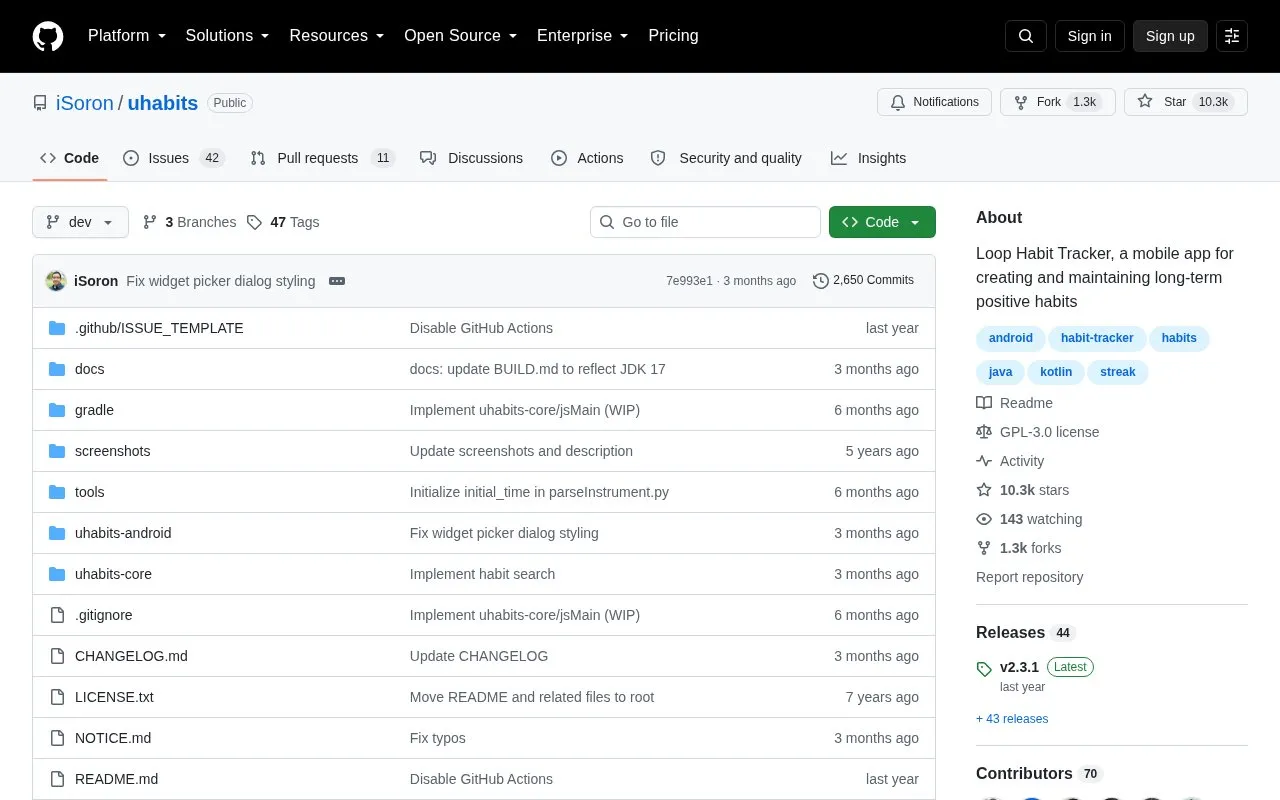Click the commits history clock icon

pos(821,281)
